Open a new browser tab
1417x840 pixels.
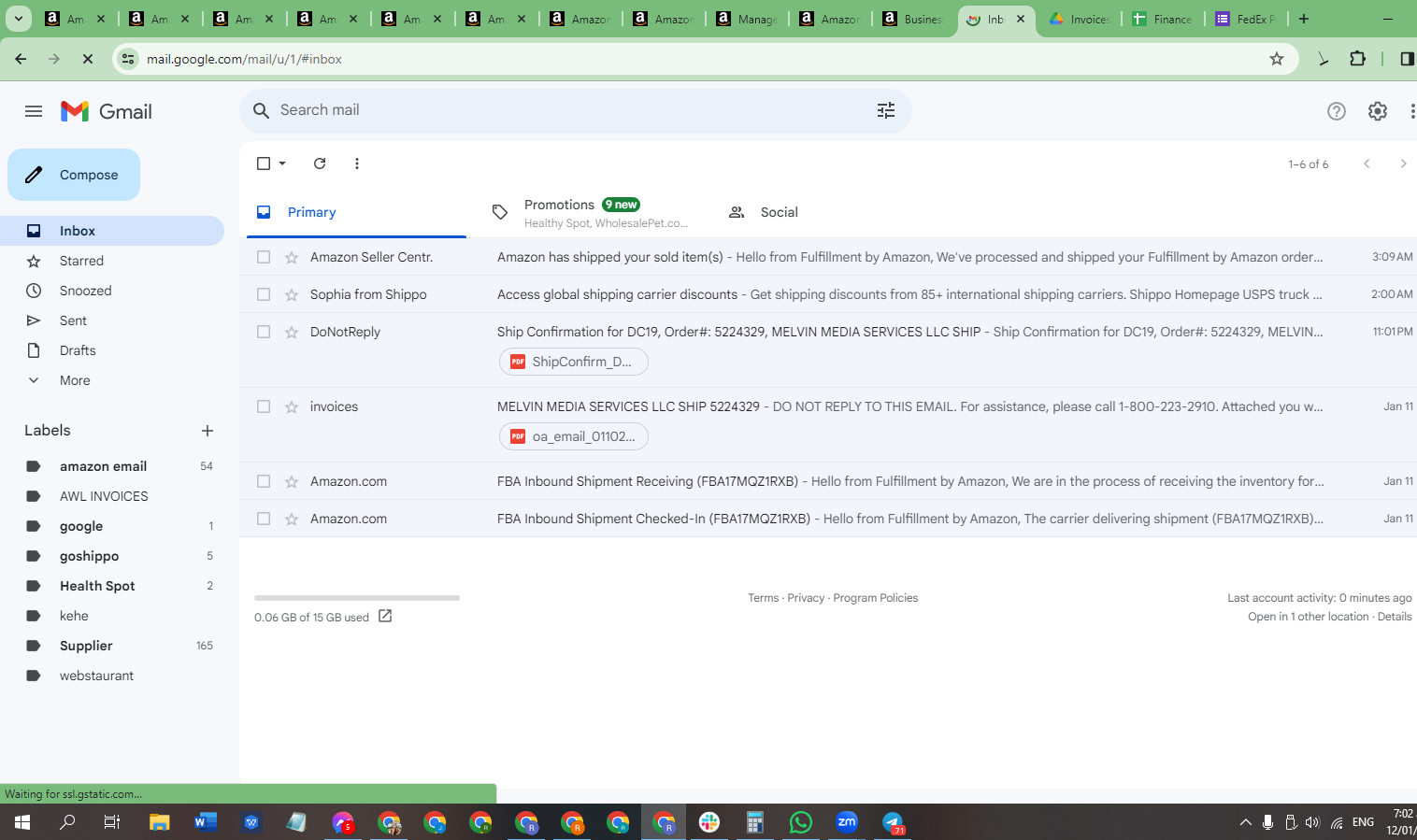pos(1304,19)
